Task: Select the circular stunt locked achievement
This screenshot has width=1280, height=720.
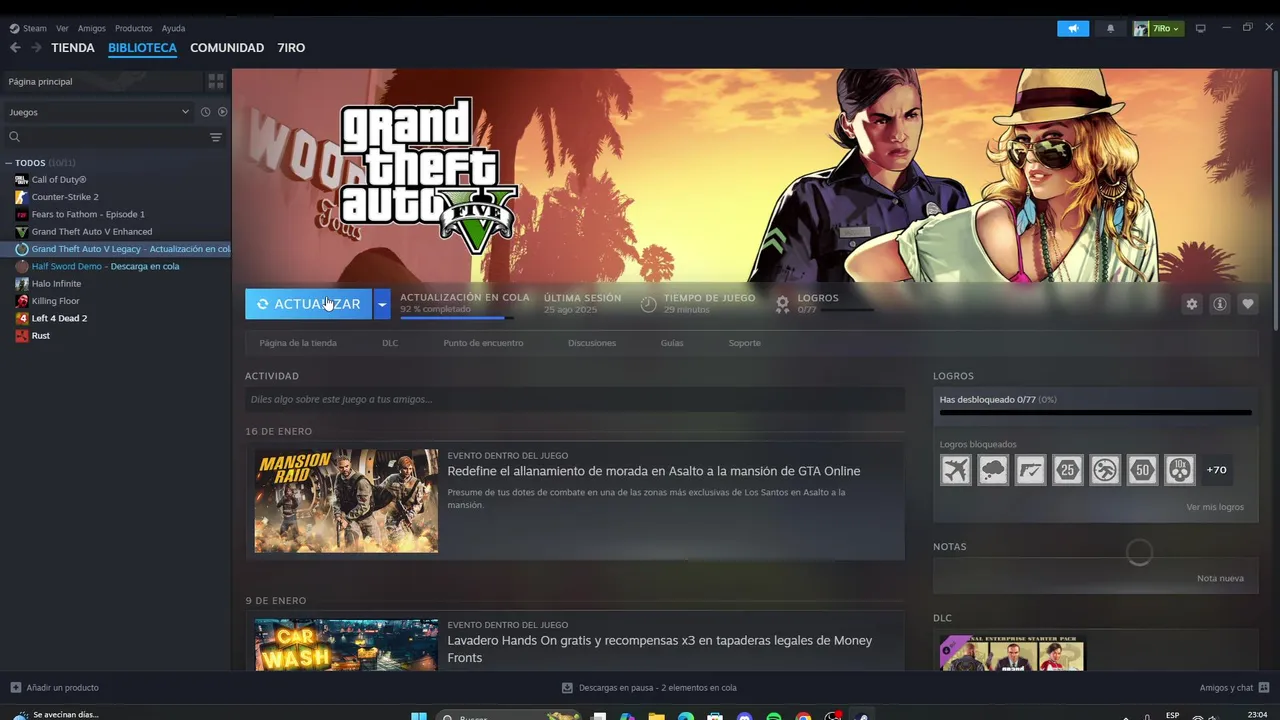Action: click(1105, 470)
